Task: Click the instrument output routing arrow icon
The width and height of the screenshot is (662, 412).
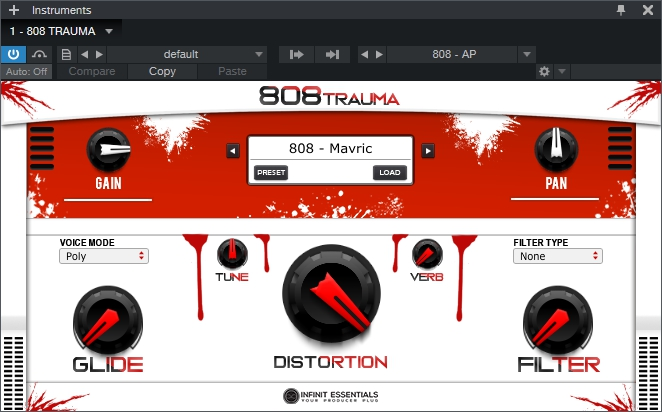Action: tap(296, 54)
